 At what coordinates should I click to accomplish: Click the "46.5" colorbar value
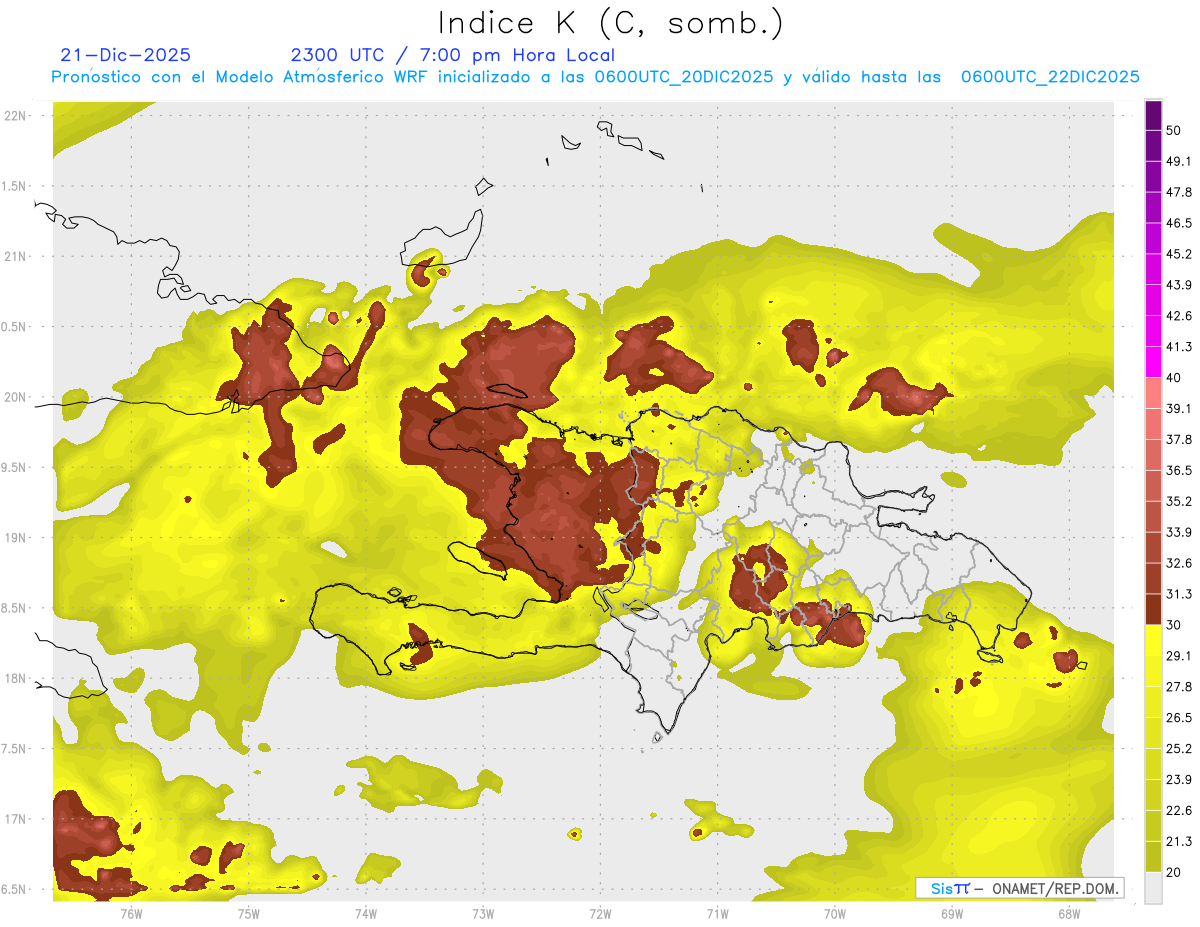pyautogui.click(x=1179, y=223)
